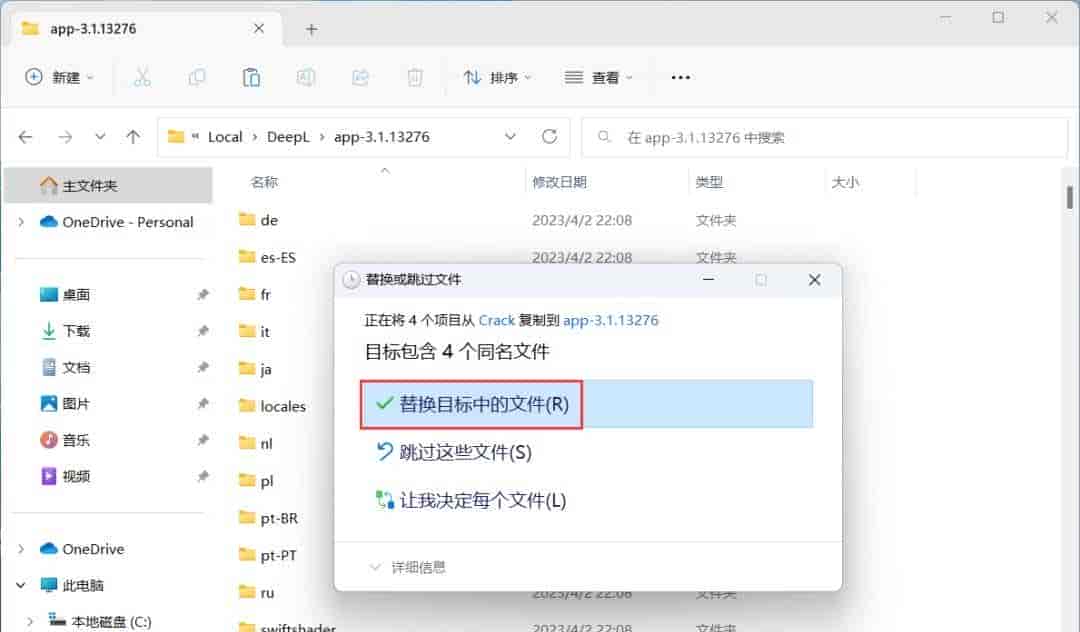This screenshot has height=632, width=1080.
Task: Collapse the 此电脑 tree node
Action: point(21,585)
